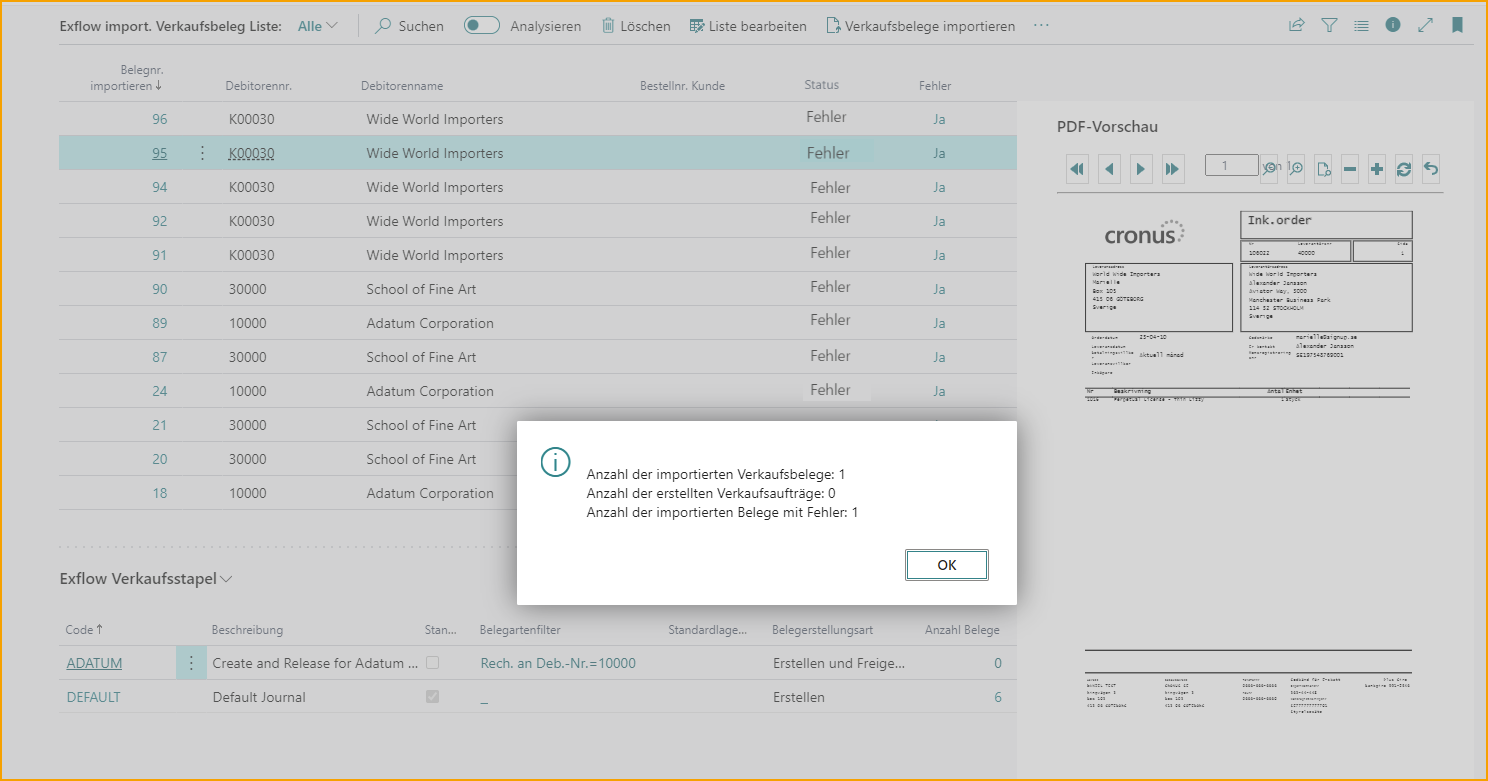Expand the list to fullscreen with arrow icon
This screenshot has width=1488, height=781.
coord(1425,25)
